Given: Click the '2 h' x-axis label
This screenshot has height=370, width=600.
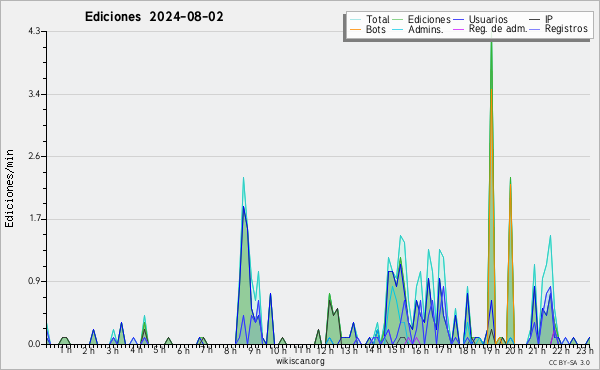Looking at the screenshot, I should [x=88, y=351].
